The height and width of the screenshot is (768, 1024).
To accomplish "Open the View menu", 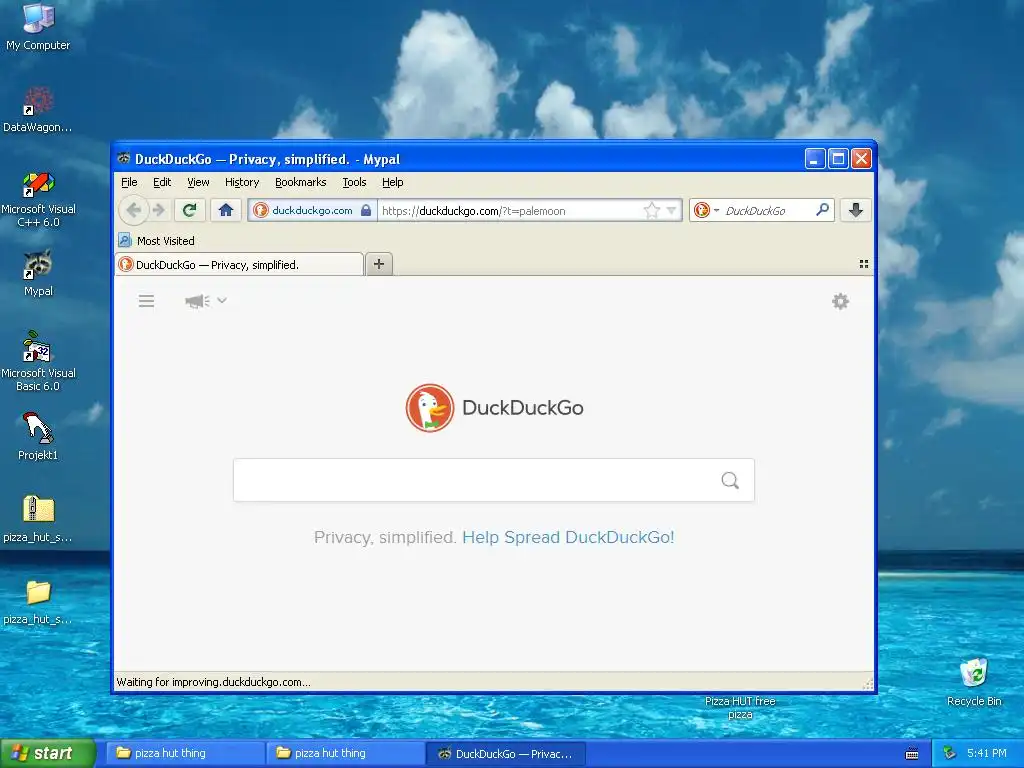I will tap(198, 182).
